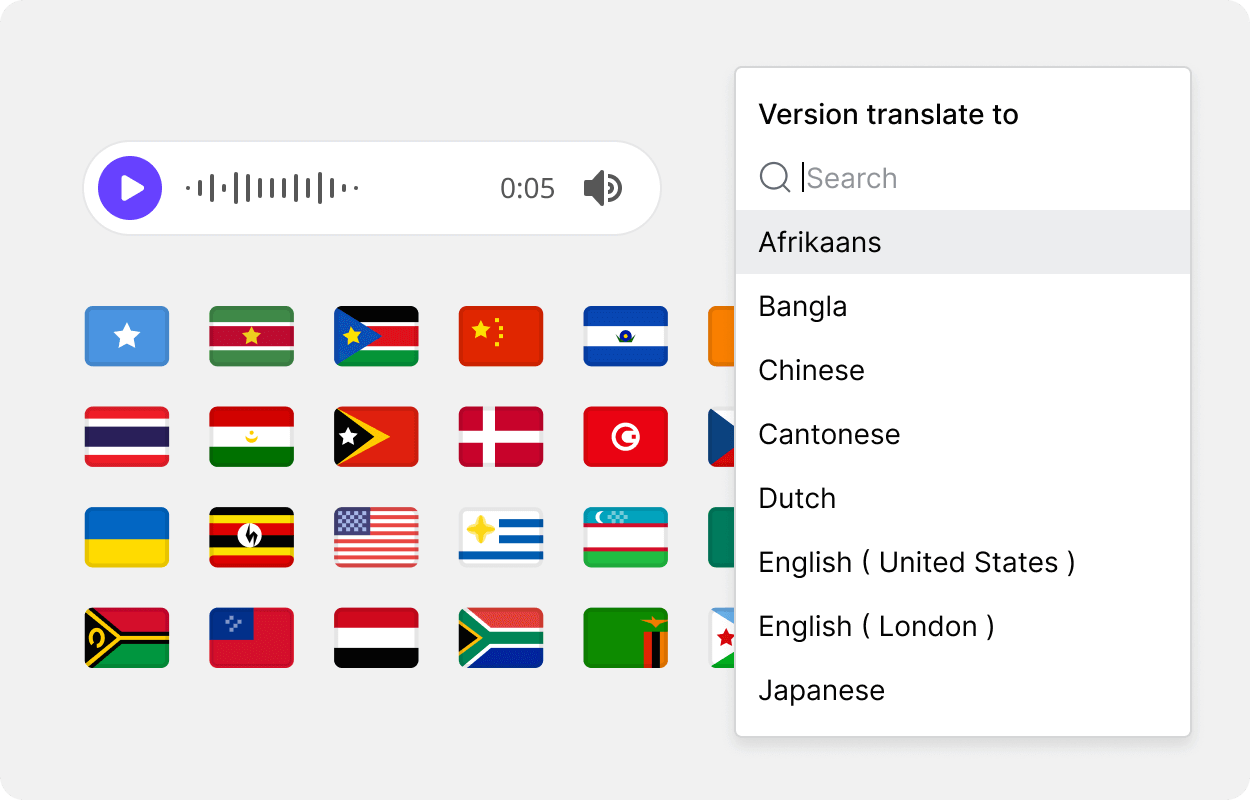Screen dimensions: 1250x800
Task: Pick English ( London ) option
Action: (x=963, y=626)
